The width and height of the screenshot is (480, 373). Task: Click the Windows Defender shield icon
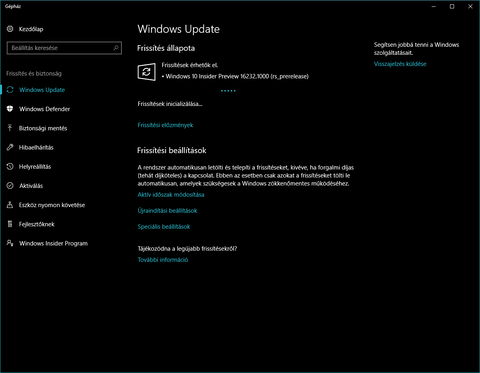10,109
